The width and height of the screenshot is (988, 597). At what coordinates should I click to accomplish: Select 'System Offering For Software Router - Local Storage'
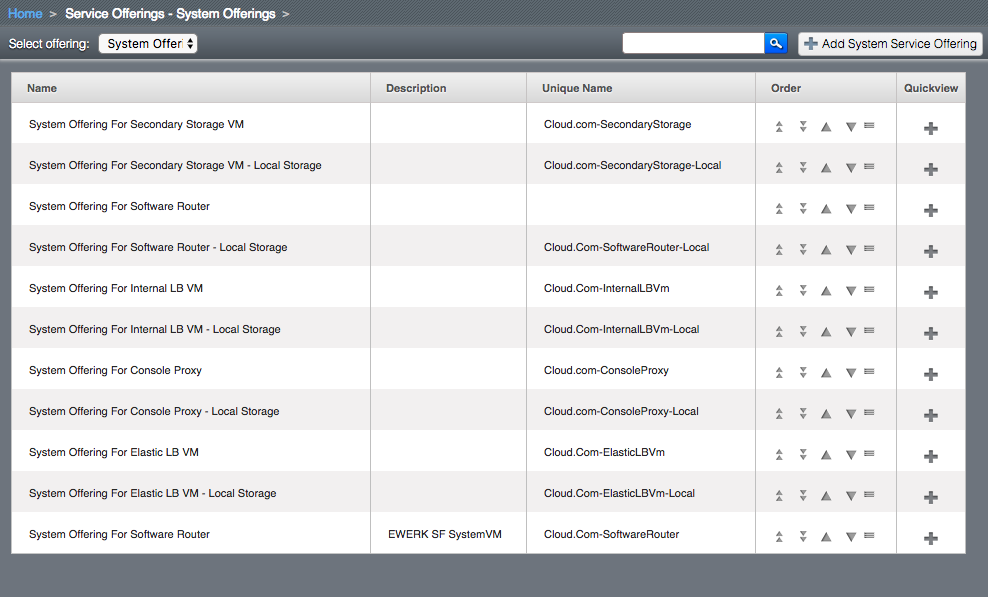point(158,247)
